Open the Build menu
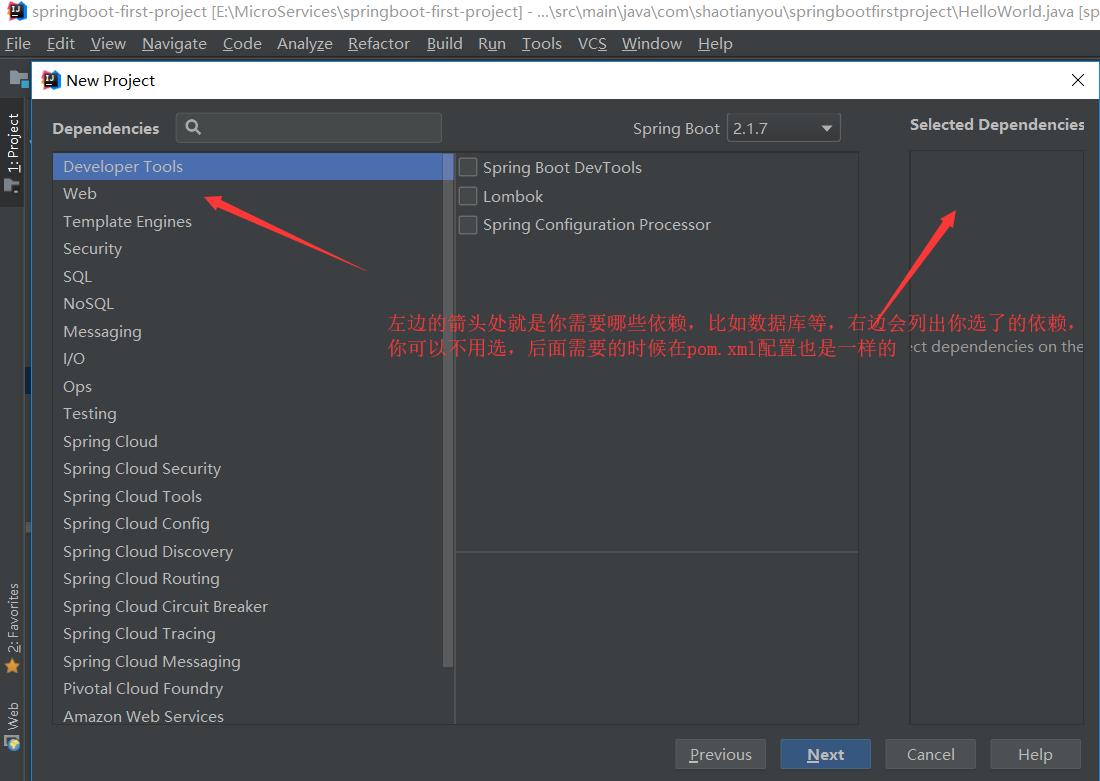The image size is (1100, 781). tap(445, 44)
